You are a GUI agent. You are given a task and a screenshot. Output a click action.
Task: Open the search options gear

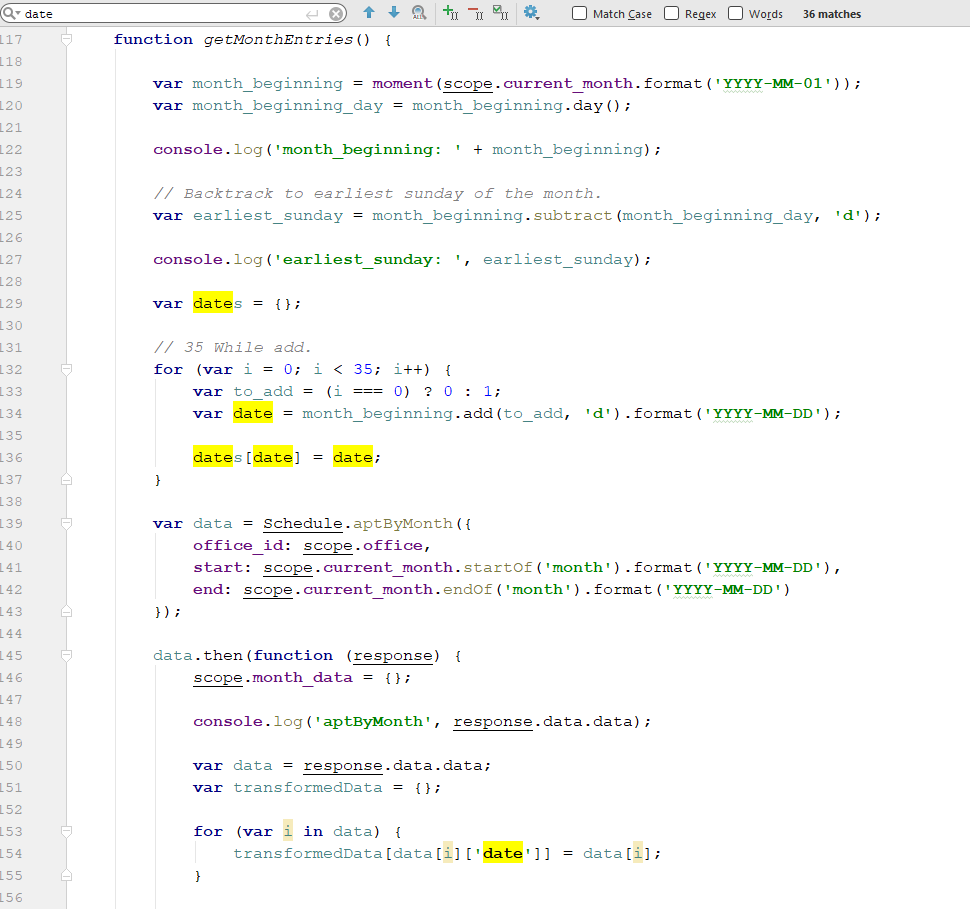coord(532,13)
